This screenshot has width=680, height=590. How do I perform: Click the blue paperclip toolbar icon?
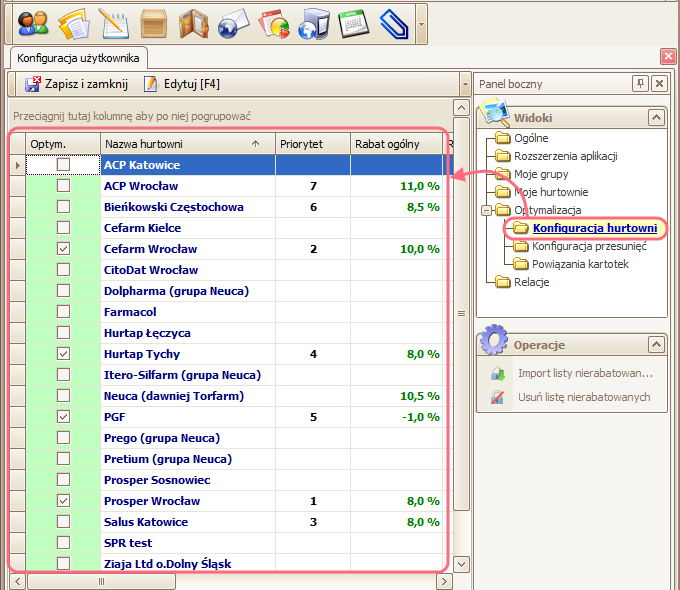(x=394, y=21)
